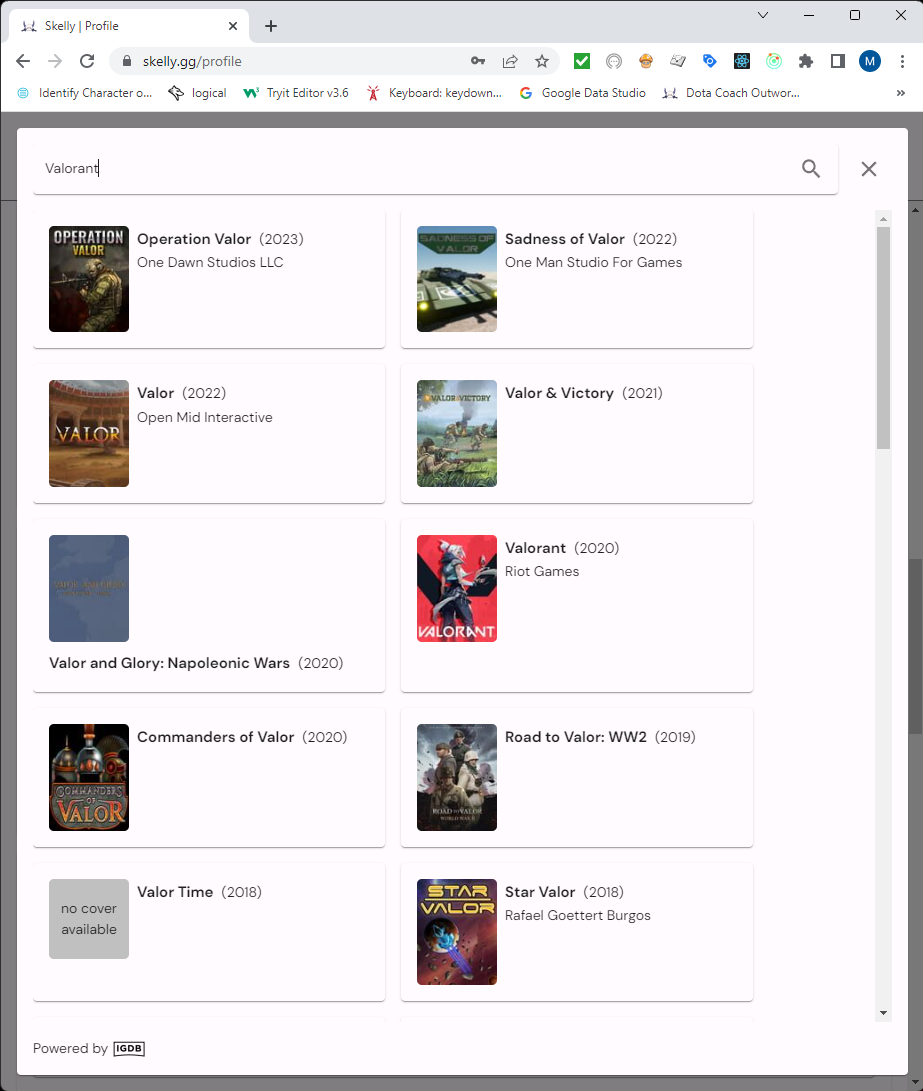Close the game search dialog

[869, 168]
